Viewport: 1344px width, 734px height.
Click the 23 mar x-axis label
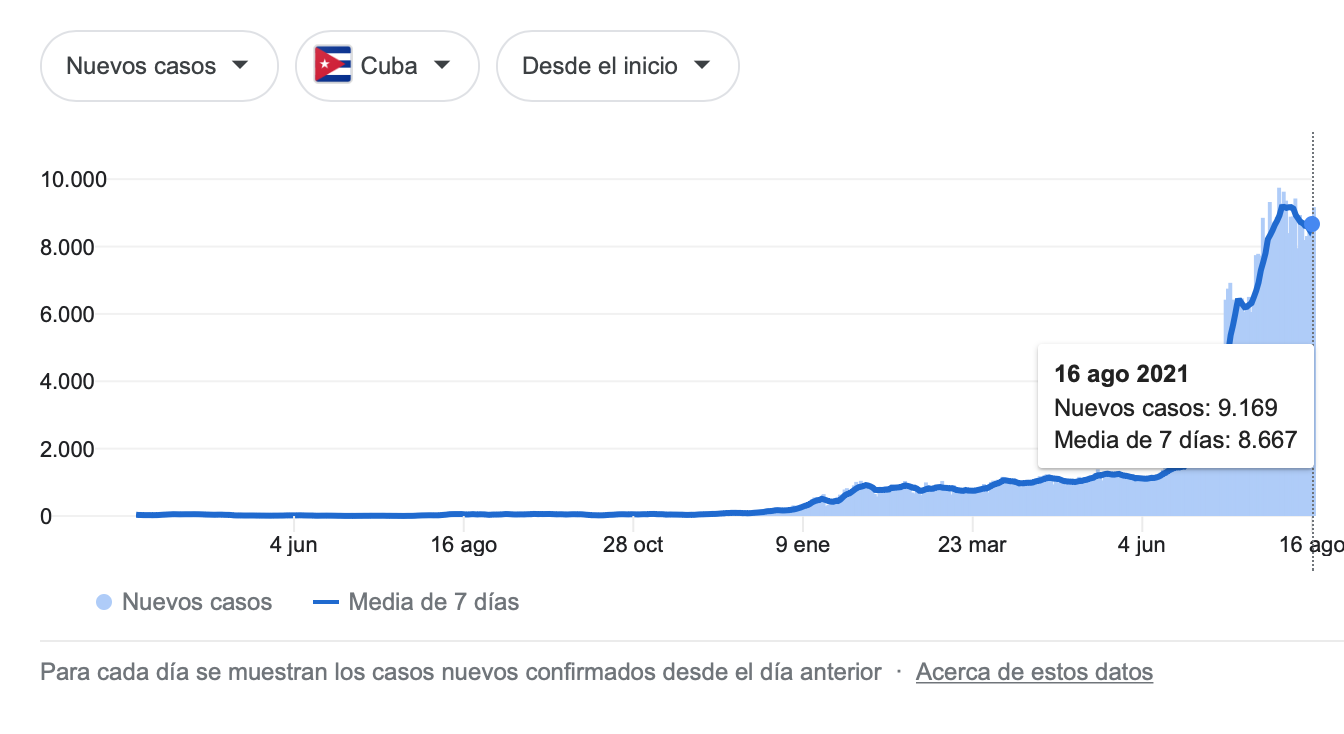click(973, 545)
